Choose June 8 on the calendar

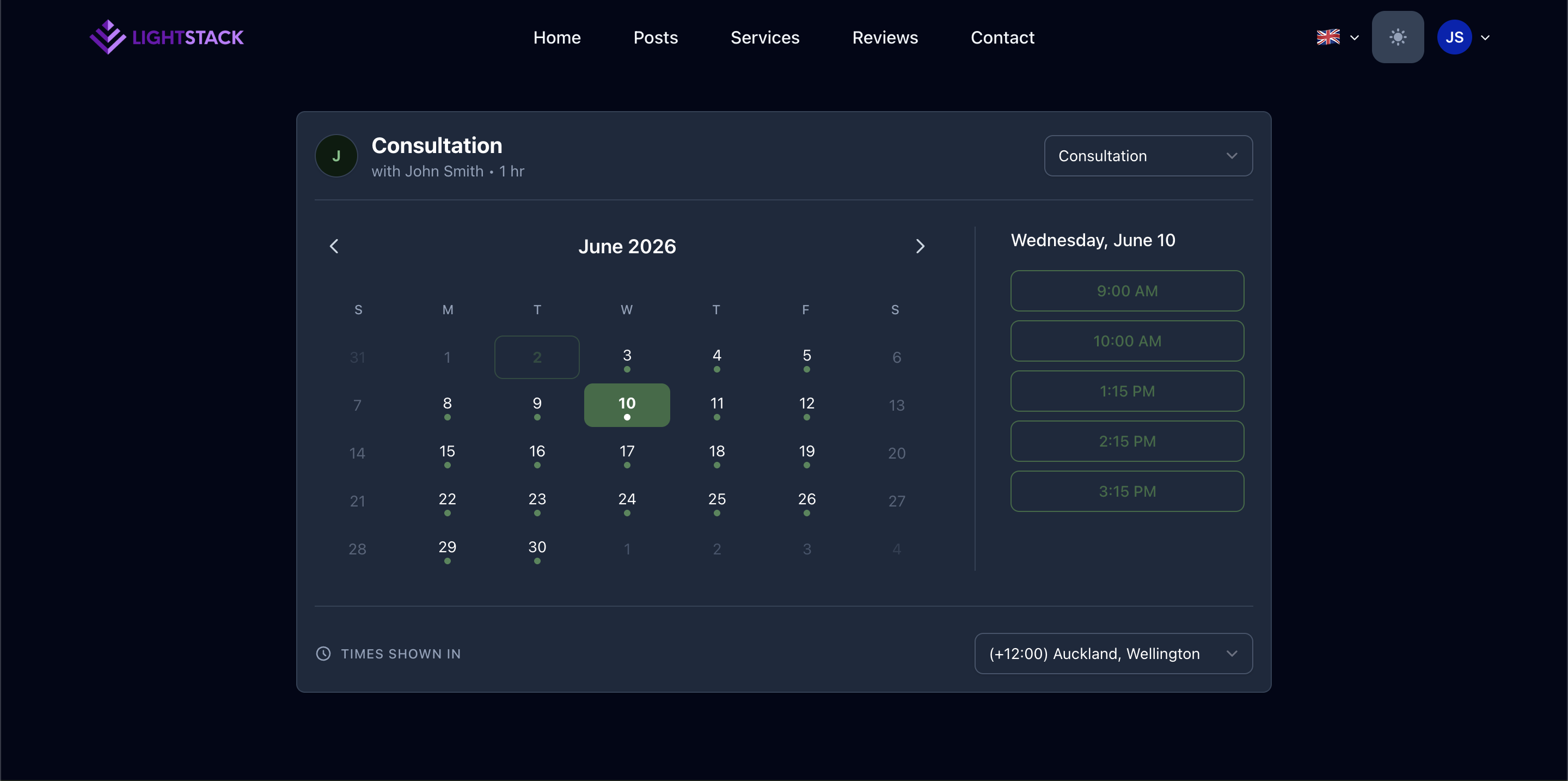448,405
